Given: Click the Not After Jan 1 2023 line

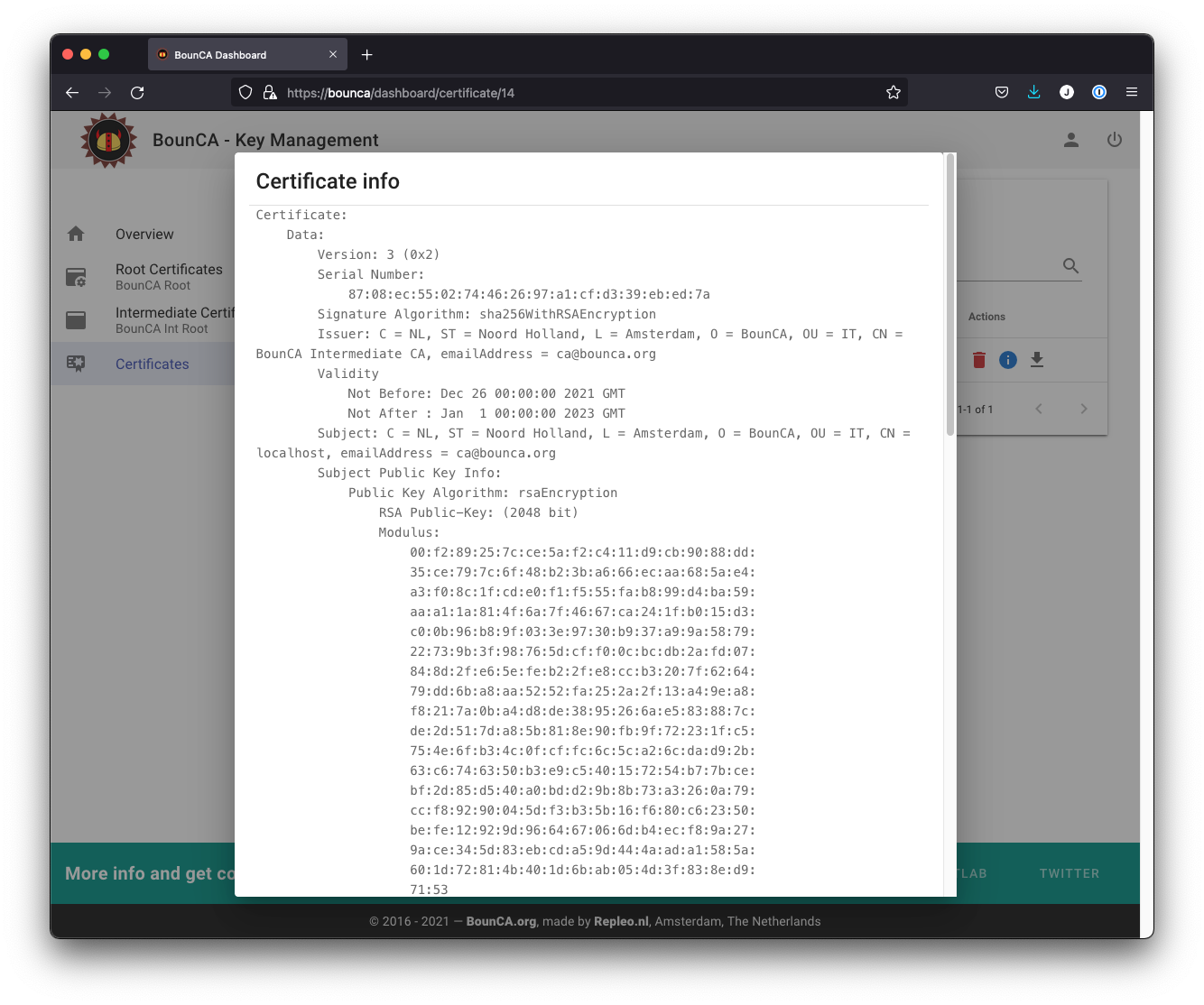Looking at the screenshot, I should pyautogui.click(x=486, y=413).
